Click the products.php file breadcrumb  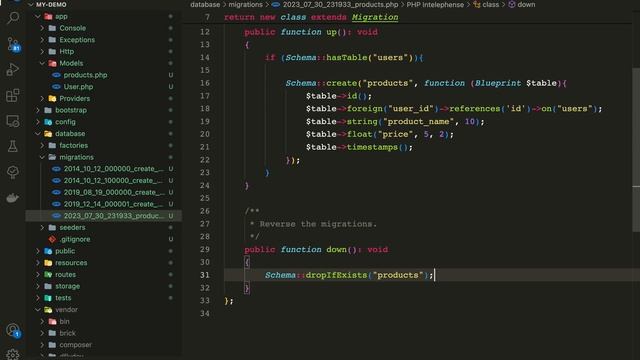click(340, 4)
